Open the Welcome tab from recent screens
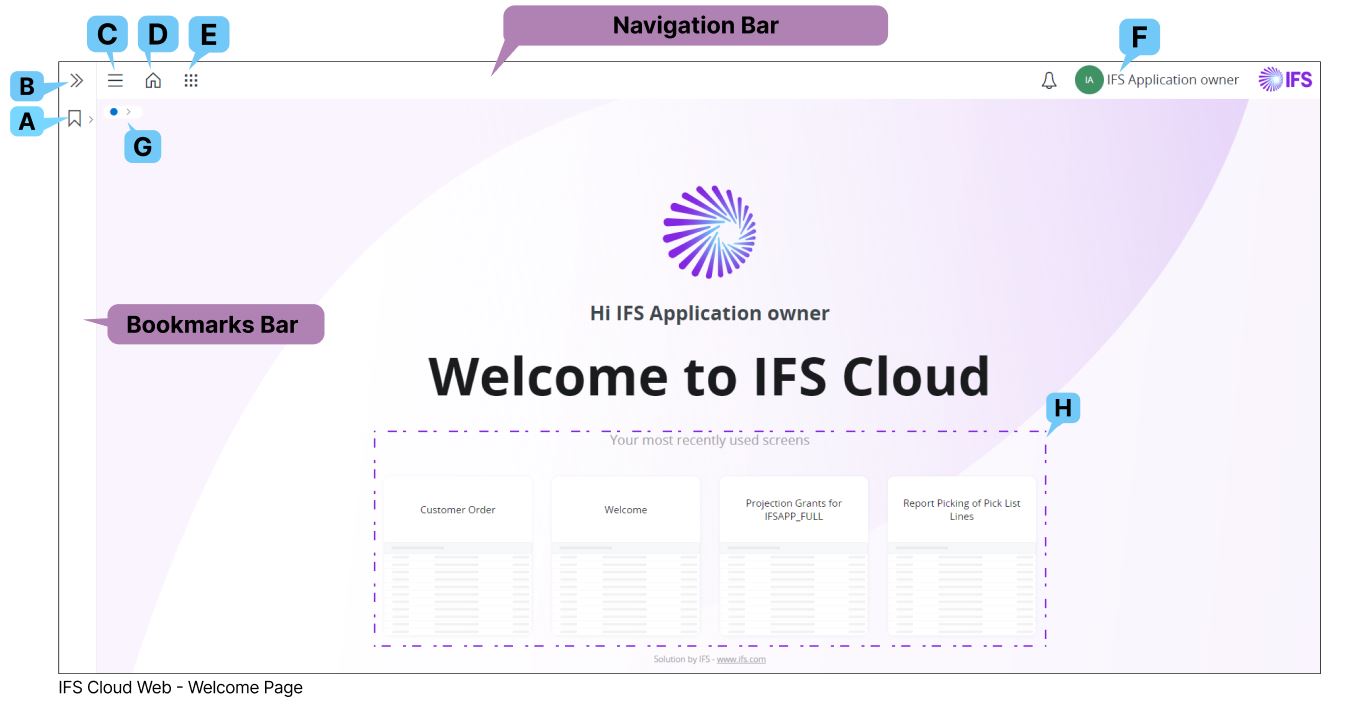Image resolution: width=1345 pixels, height=706 pixels. [626, 509]
